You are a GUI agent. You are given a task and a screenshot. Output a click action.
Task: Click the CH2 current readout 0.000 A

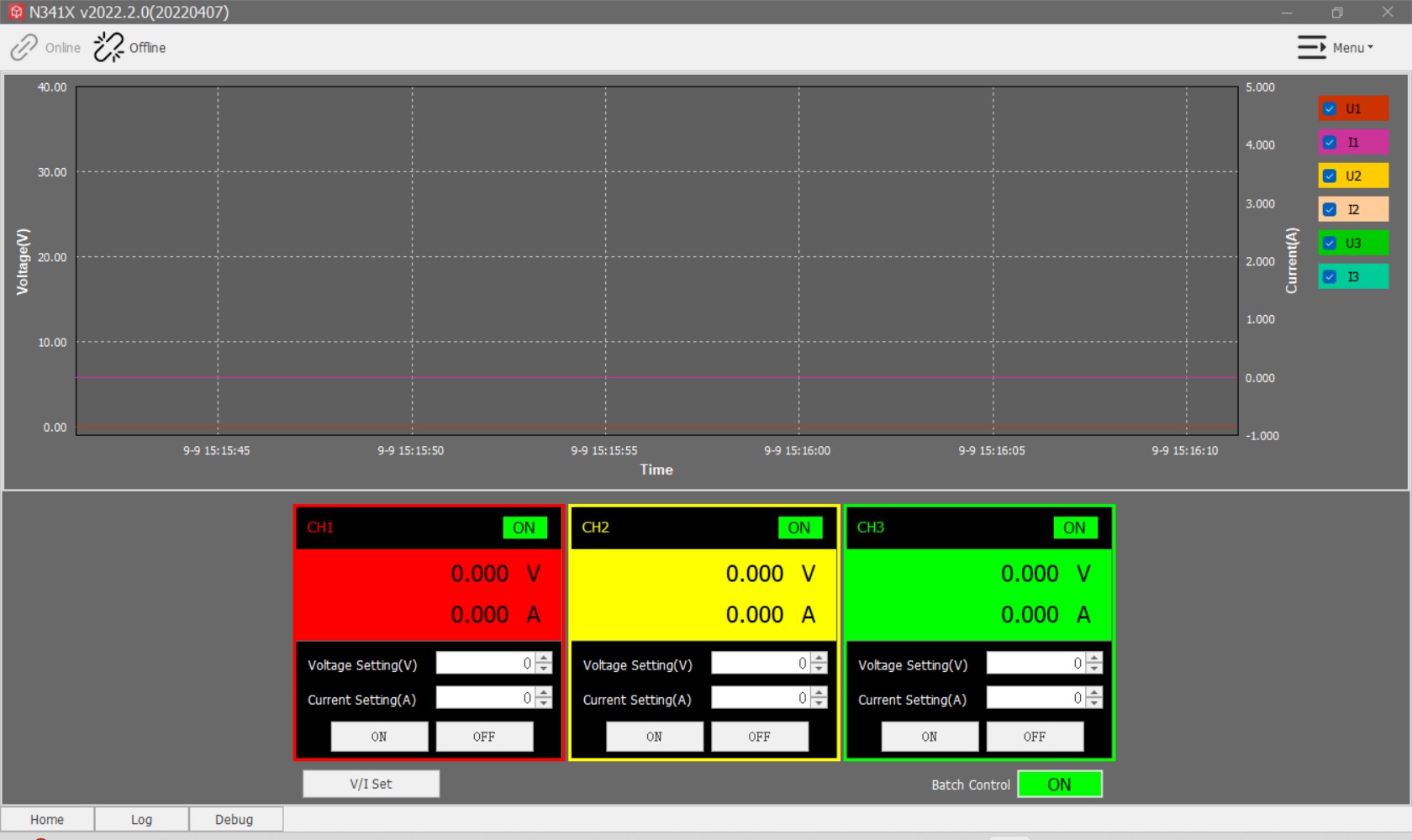pyautogui.click(x=771, y=615)
